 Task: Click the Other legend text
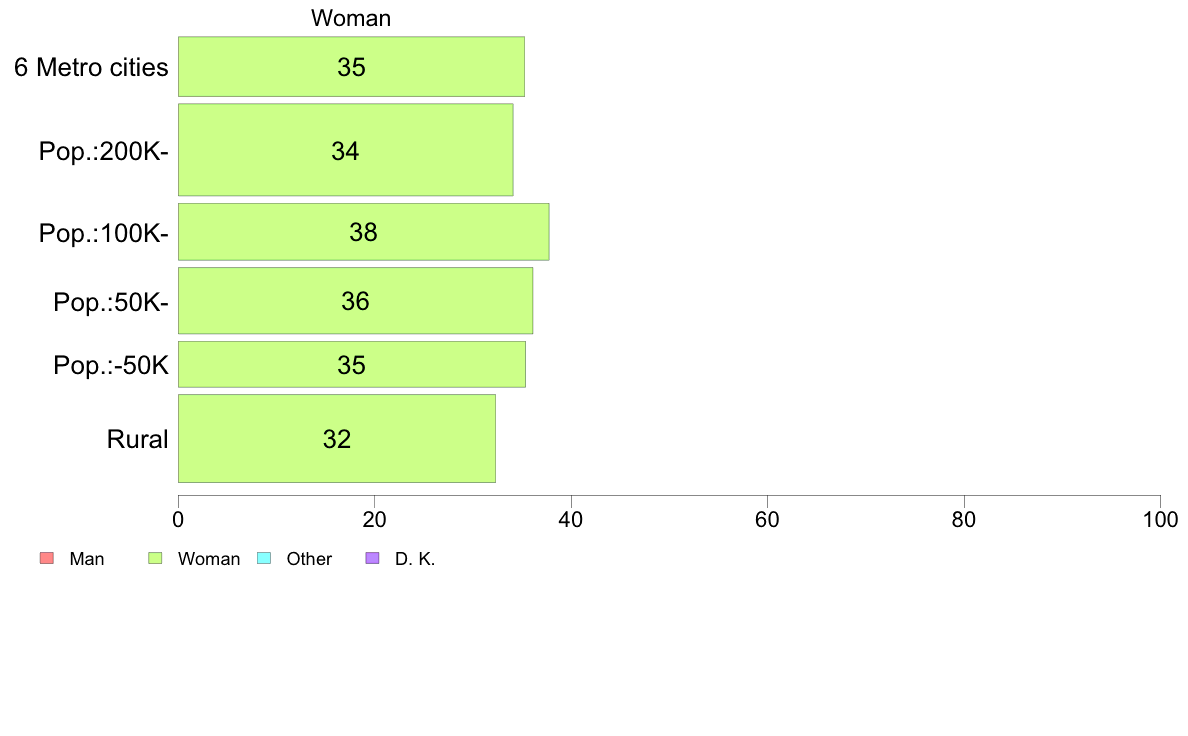[x=309, y=559]
